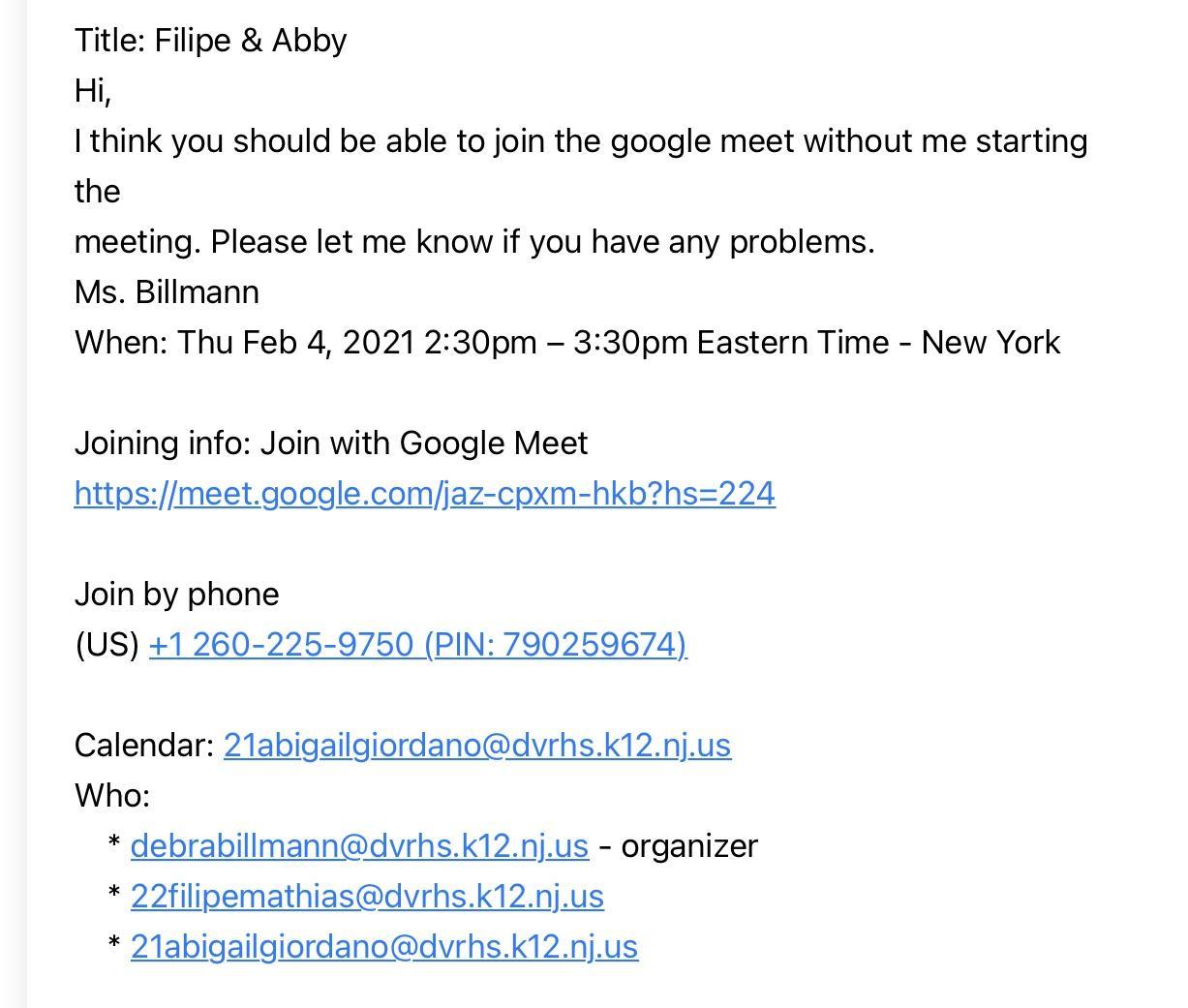Click the last 21abigailgiordano attendee email
This screenshot has height=1008, width=1188.
coord(383,947)
